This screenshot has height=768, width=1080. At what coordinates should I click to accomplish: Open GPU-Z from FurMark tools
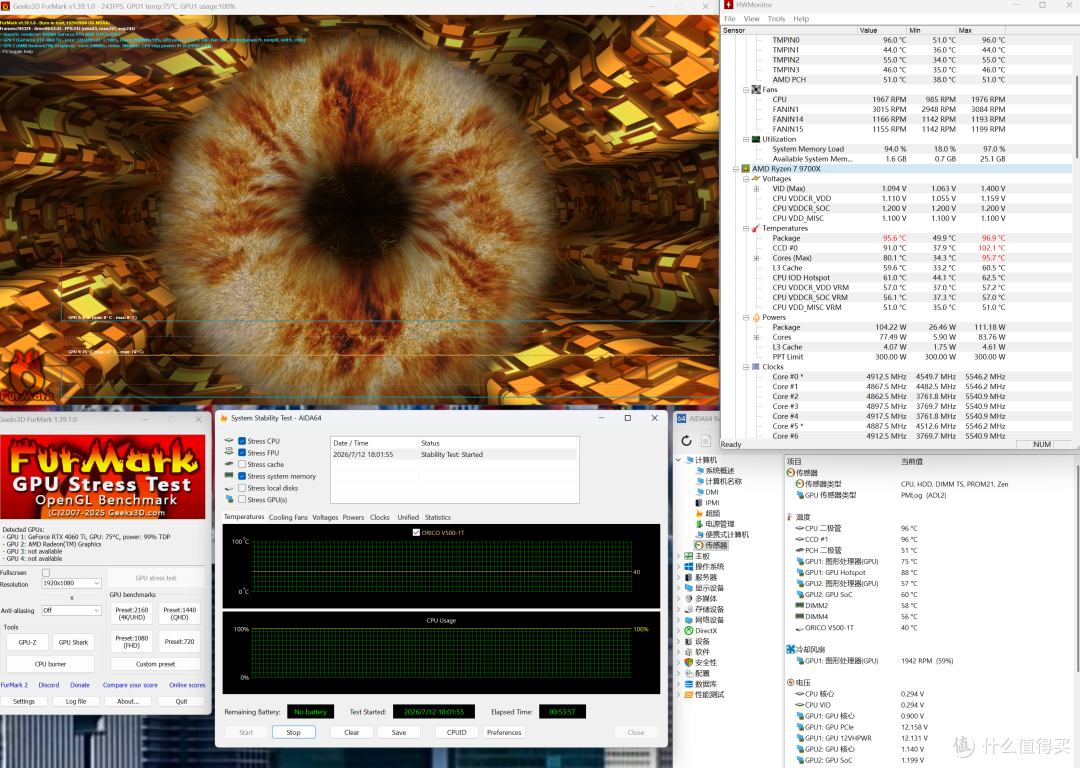(28, 642)
